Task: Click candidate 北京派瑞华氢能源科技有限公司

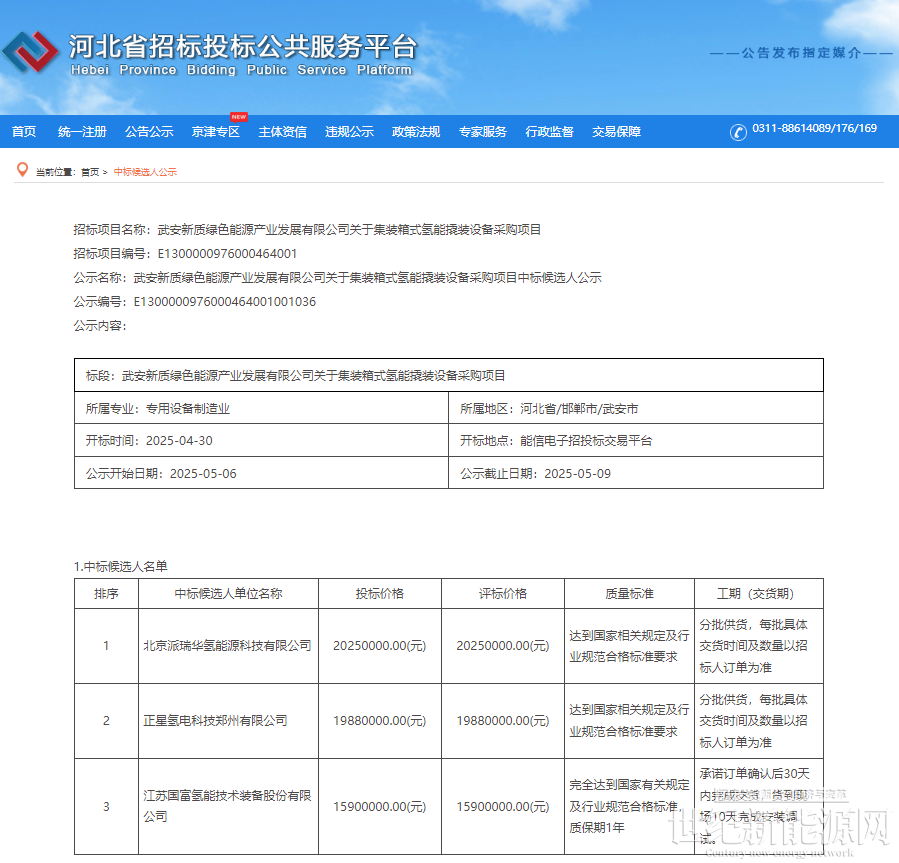Action: pyautogui.click(x=227, y=646)
